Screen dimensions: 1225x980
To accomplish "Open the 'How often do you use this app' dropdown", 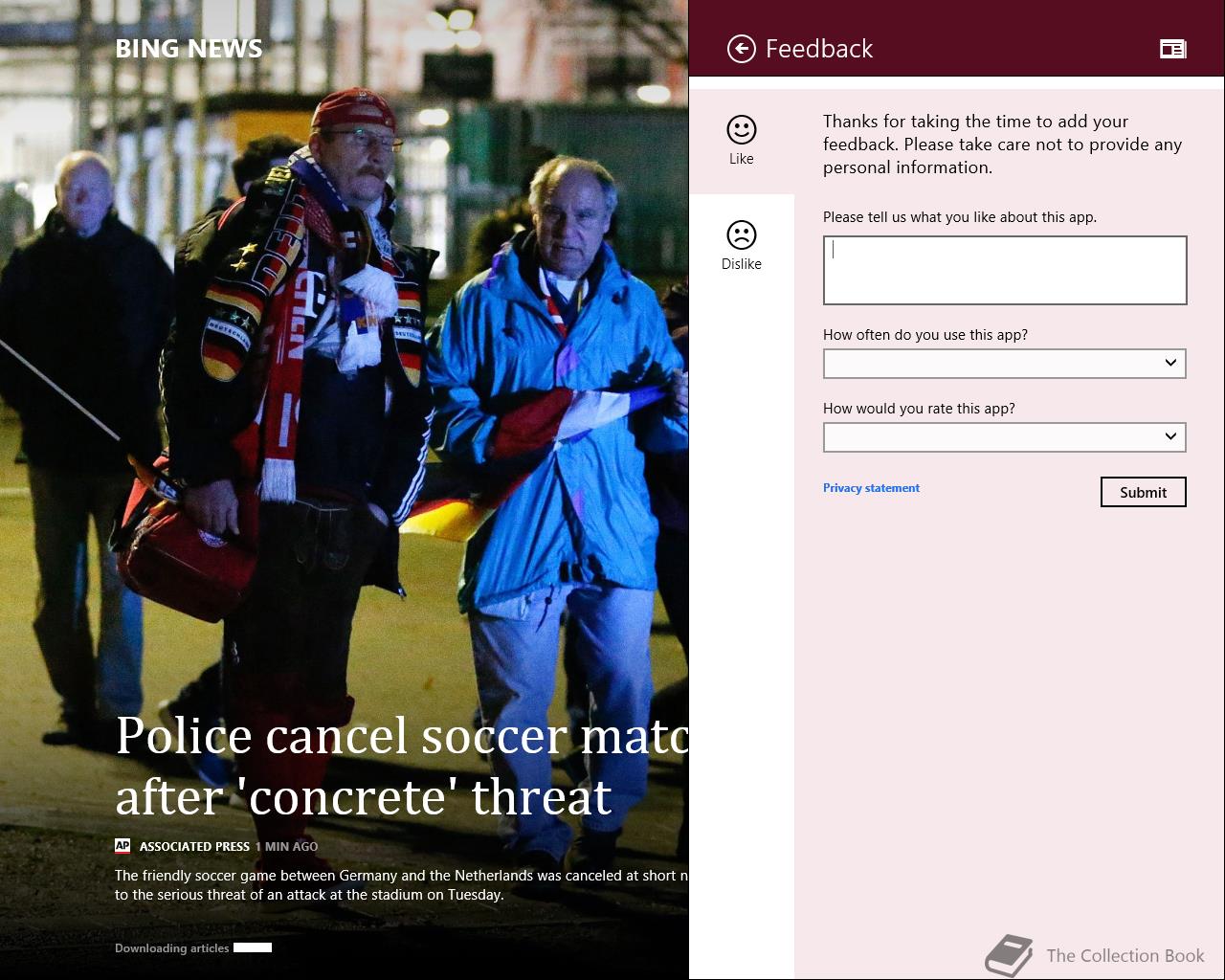I will tap(1005, 364).
